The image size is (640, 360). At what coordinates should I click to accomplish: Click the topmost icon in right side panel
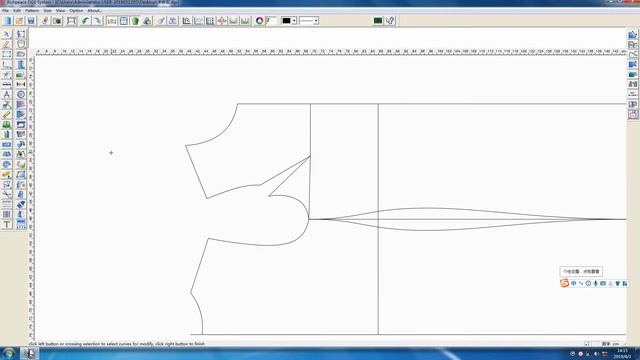click(x=633, y=35)
